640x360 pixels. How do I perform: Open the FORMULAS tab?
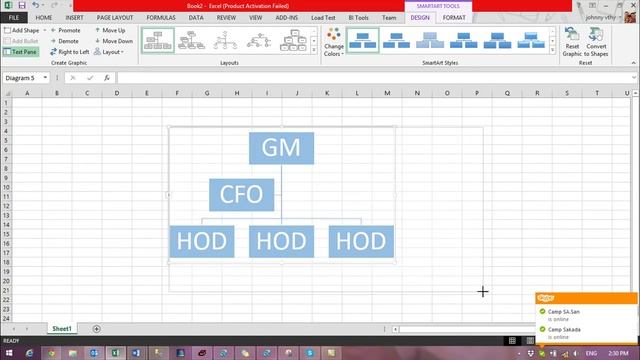coord(161,18)
